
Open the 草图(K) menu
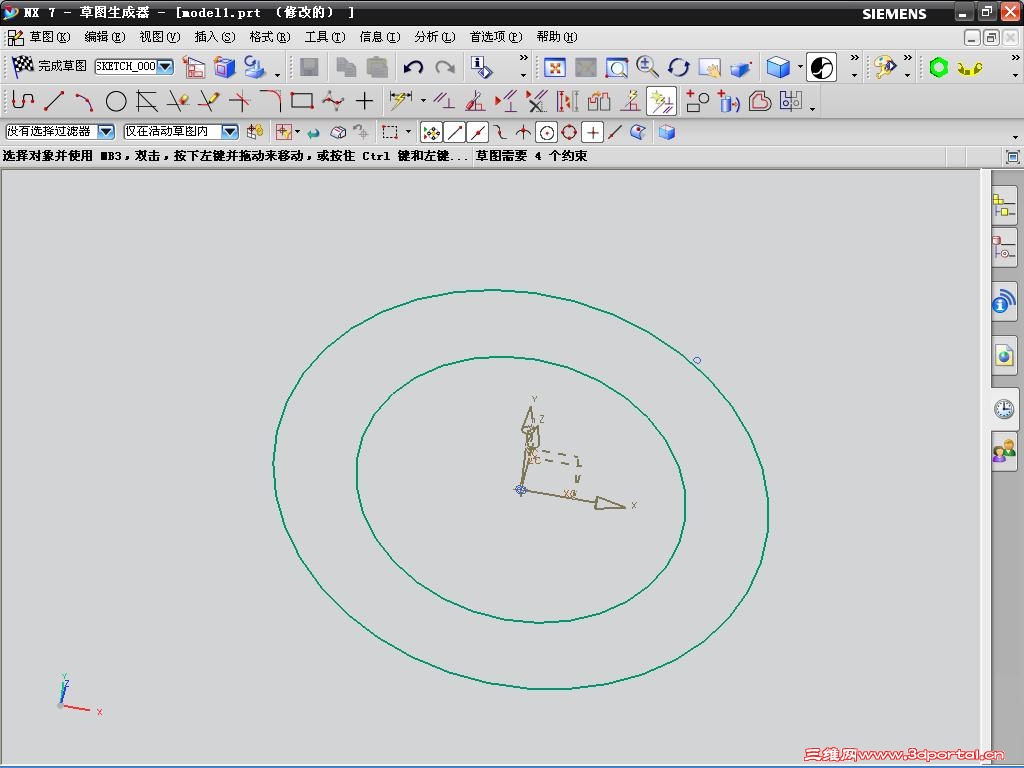[x=50, y=37]
